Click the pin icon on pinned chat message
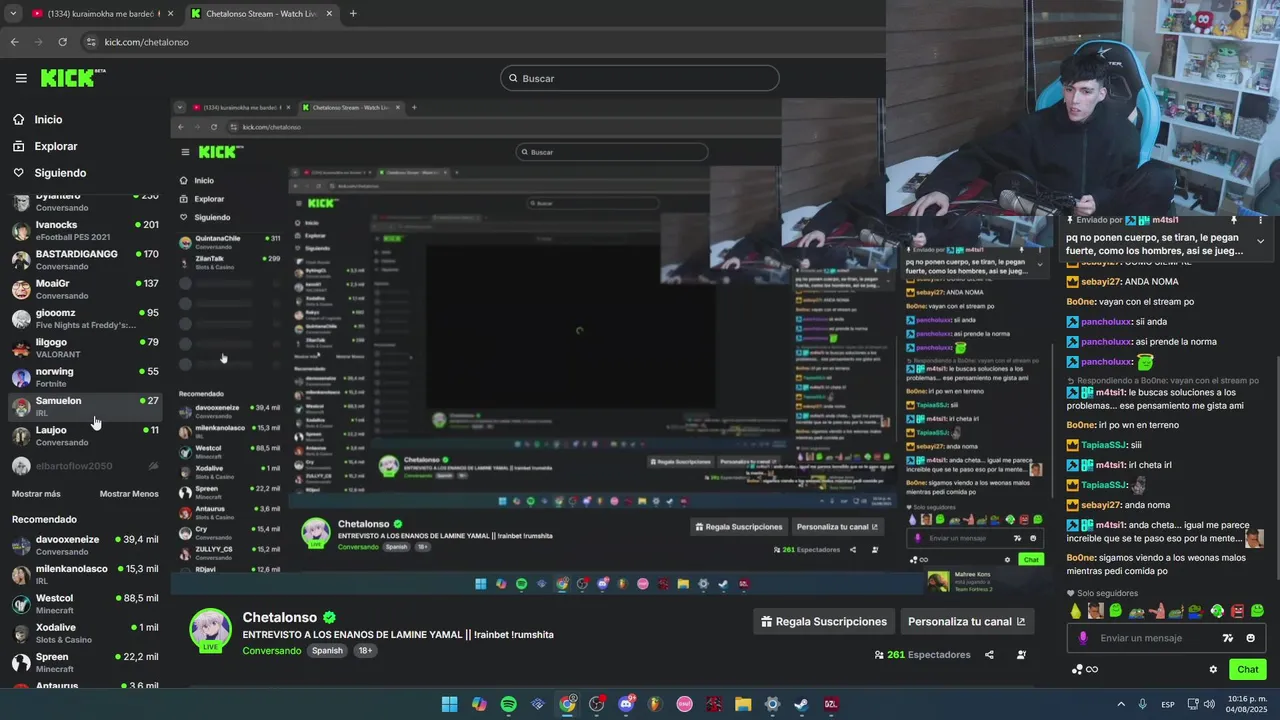 coord(1233,220)
